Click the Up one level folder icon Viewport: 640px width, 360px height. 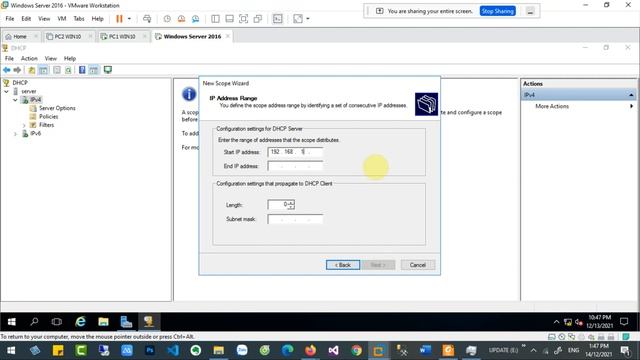(31, 70)
